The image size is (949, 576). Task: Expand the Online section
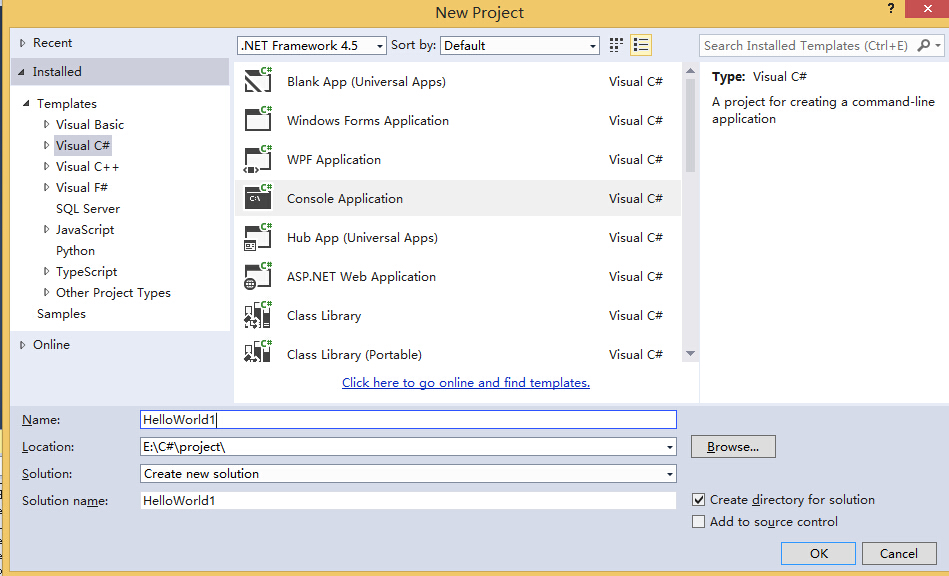tap(22, 345)
